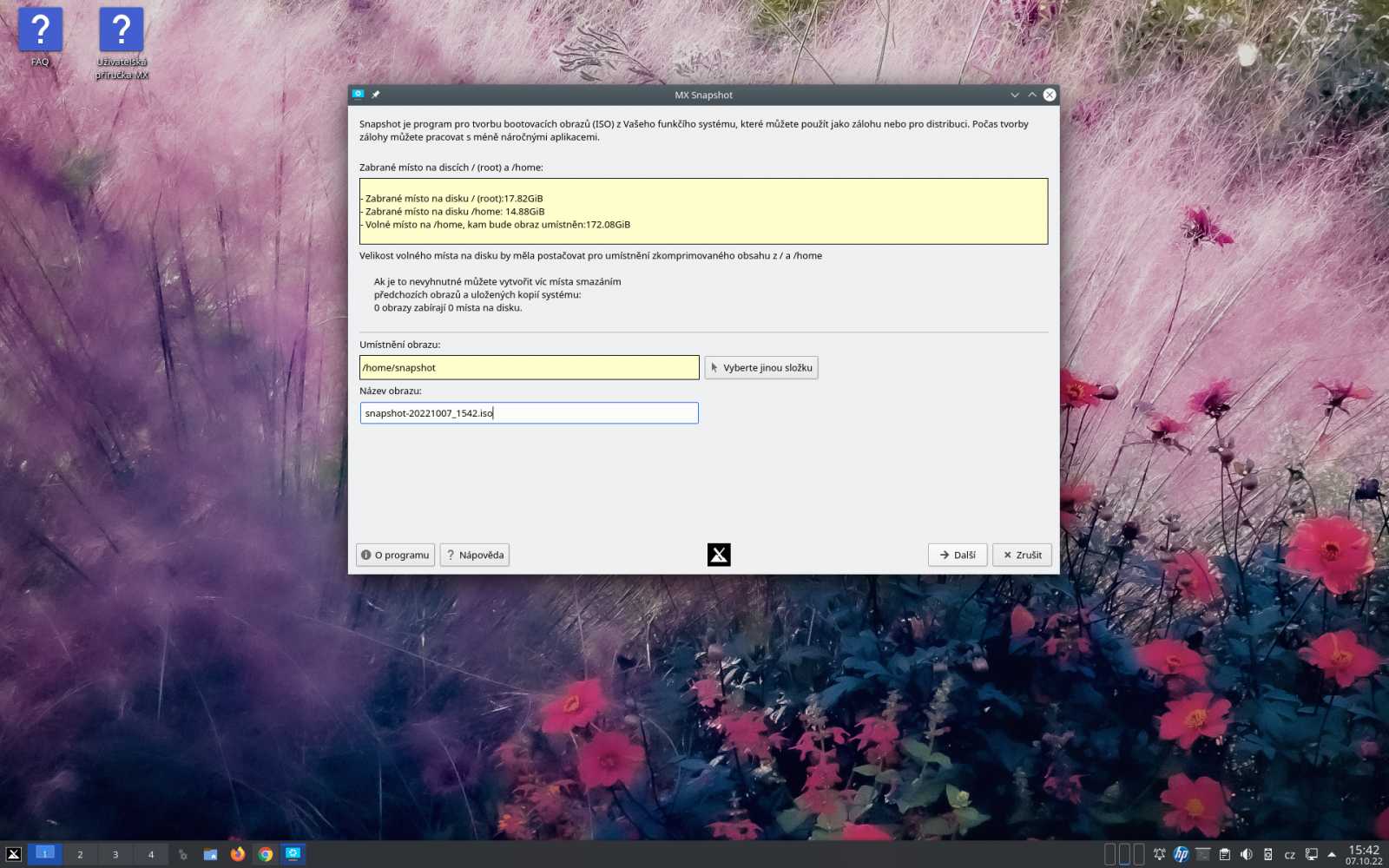Open 'Nápověda' help

475,555
